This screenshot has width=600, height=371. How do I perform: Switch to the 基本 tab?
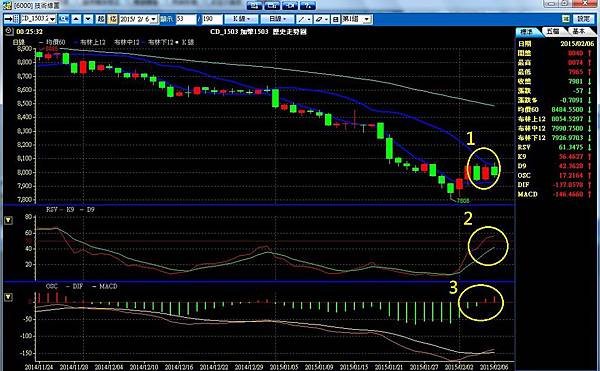[x=578, y=31]
